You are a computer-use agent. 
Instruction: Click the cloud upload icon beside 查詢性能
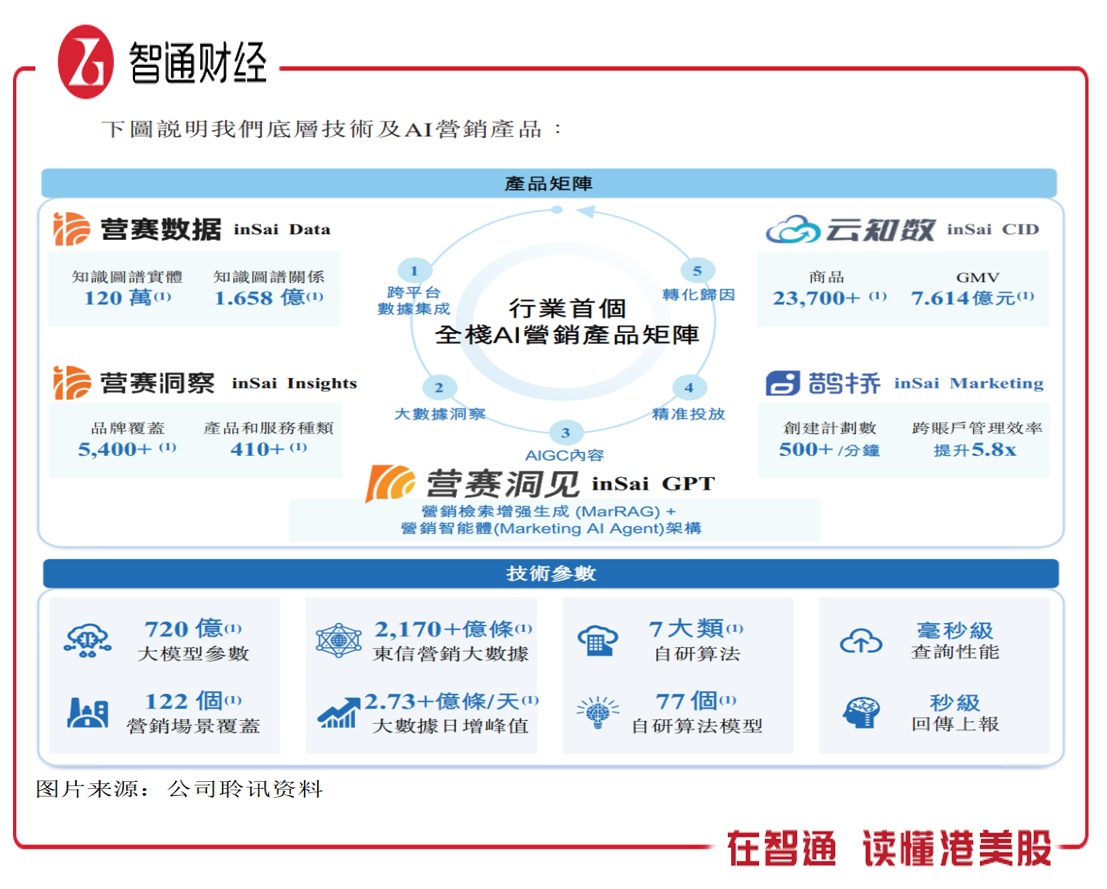pyautogui.click(x=861, y=641)
